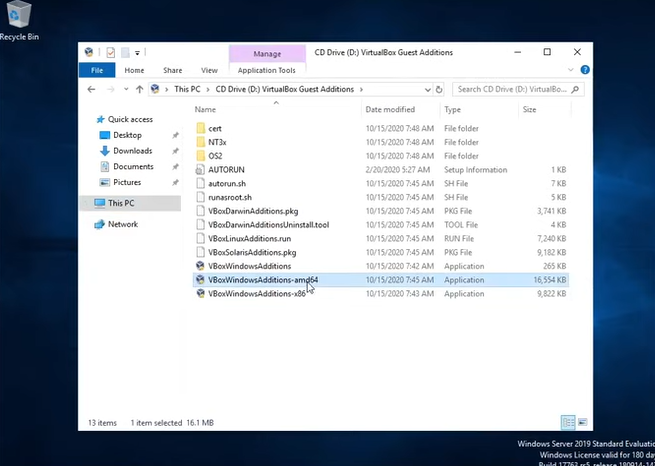
Task: Click the This PC breadcrumb
Action: click(187, 89)
